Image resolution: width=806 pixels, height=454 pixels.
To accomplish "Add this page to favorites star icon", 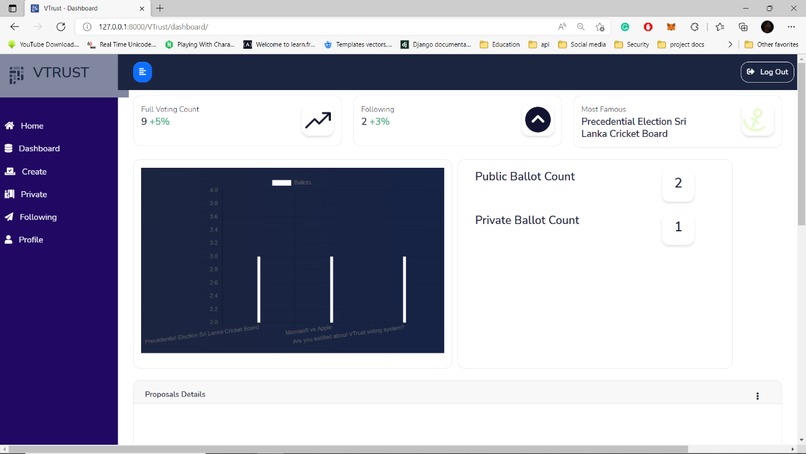I will 599,27.
